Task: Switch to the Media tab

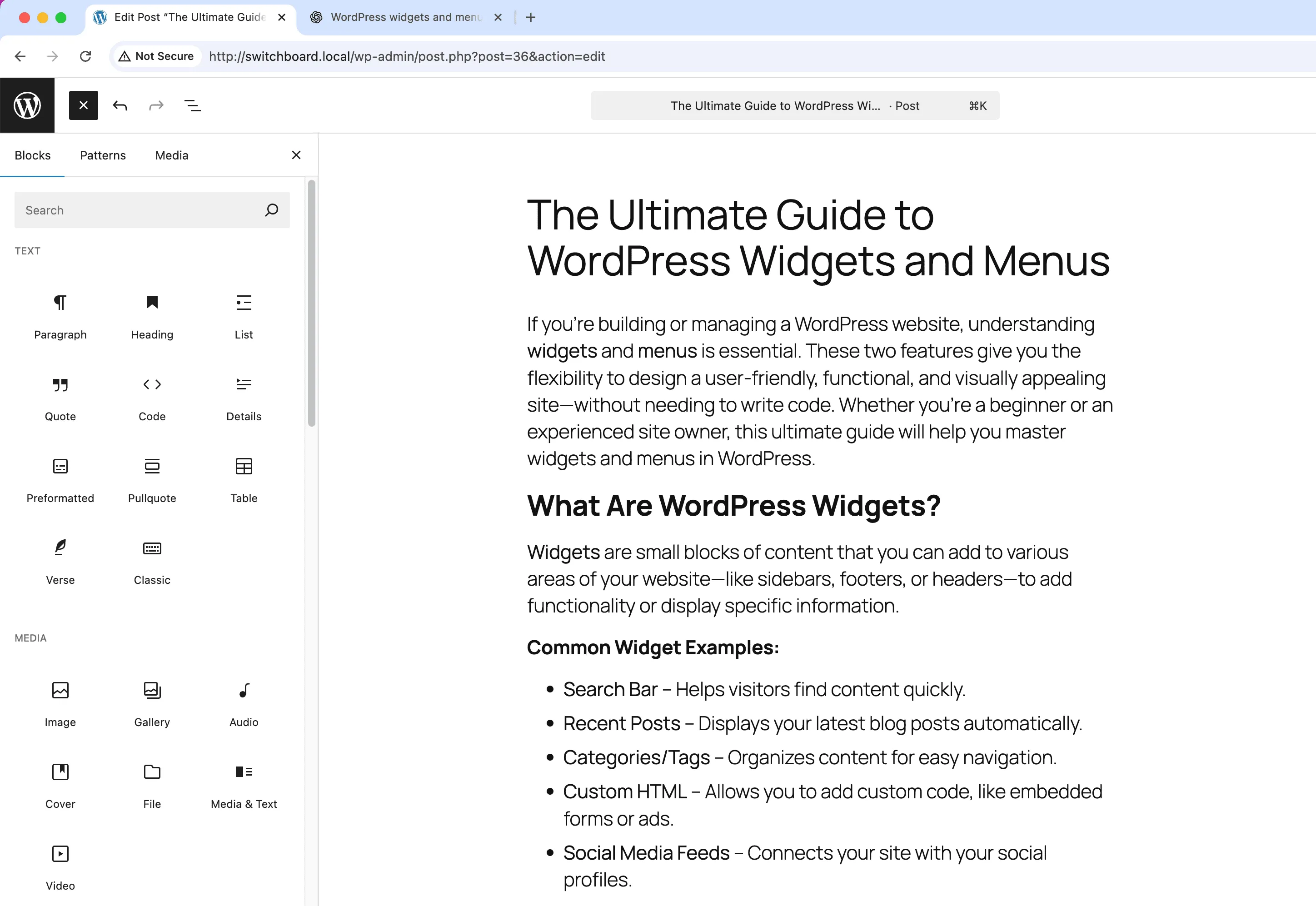Action: (171, 155)
